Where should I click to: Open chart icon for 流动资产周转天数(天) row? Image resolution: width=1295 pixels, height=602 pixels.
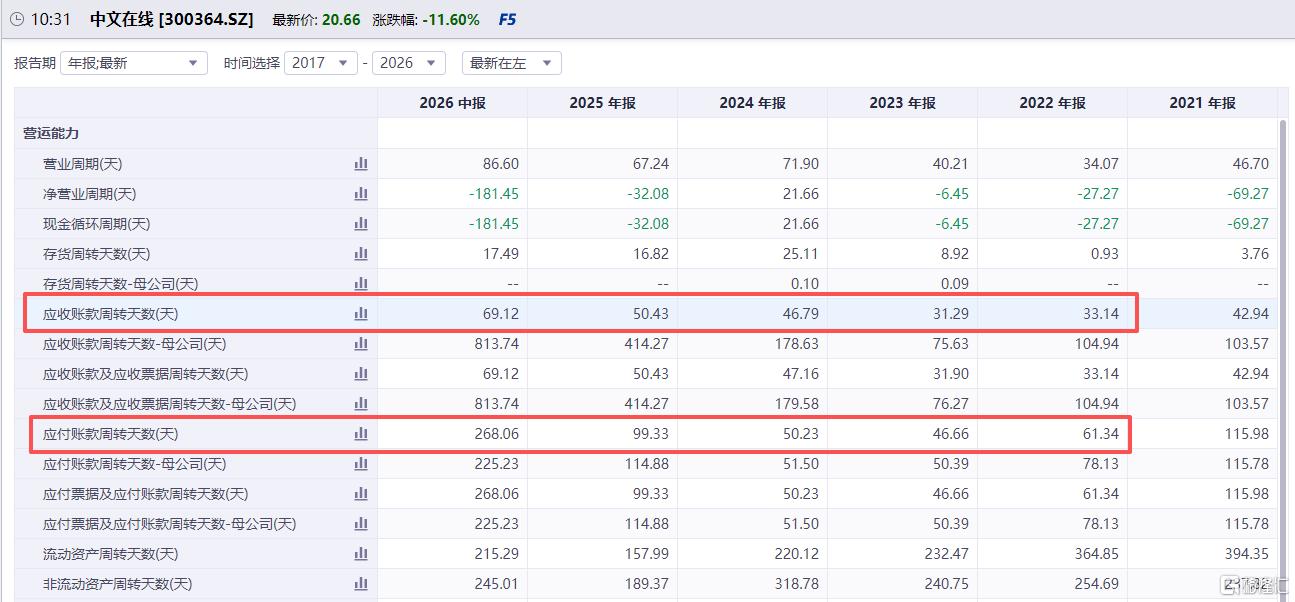[x=361, y=554]
